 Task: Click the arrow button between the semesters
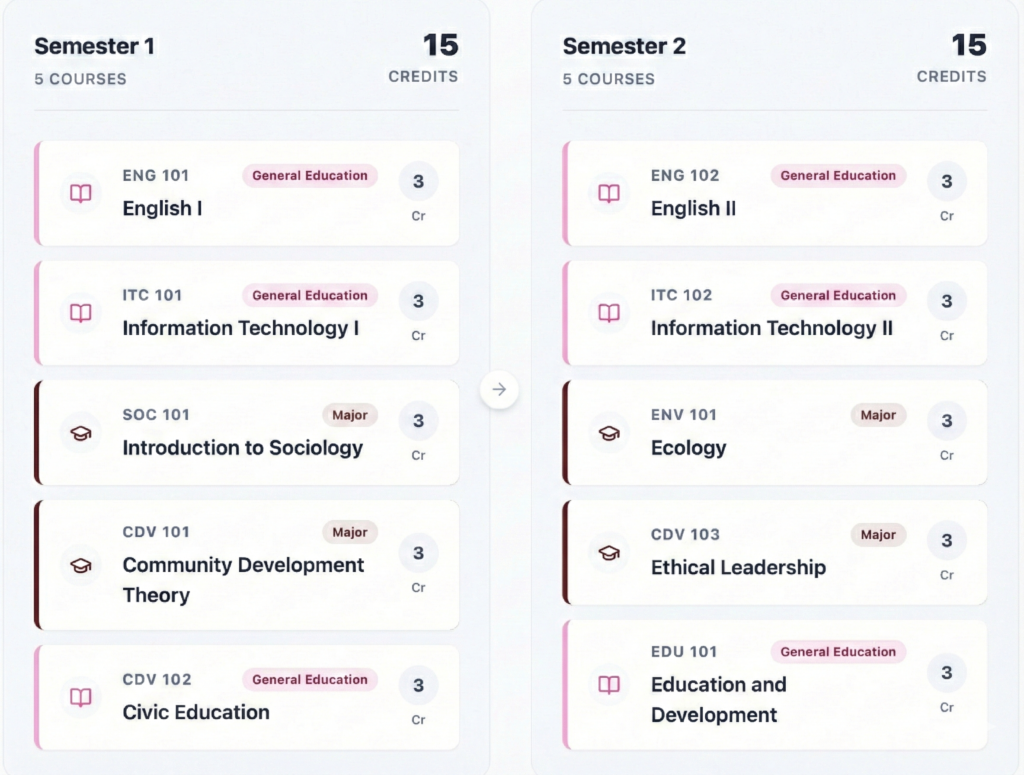click(x=500, y=390)
